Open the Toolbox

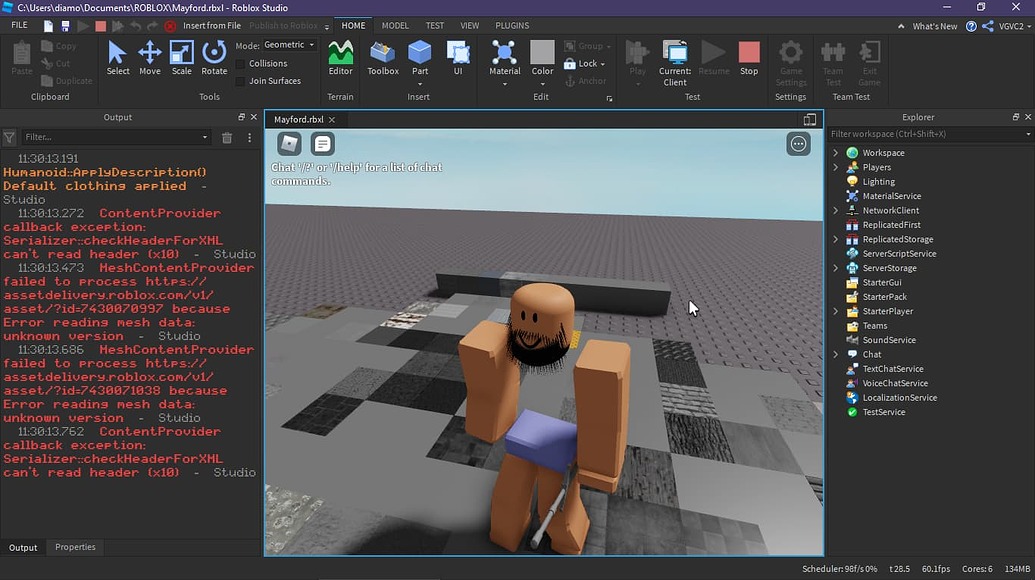point(383,57)
